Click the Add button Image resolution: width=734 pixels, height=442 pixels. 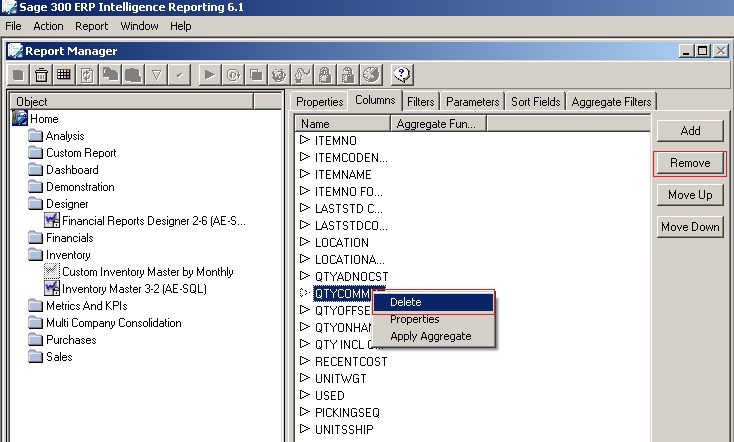click(x=690, y=131)
